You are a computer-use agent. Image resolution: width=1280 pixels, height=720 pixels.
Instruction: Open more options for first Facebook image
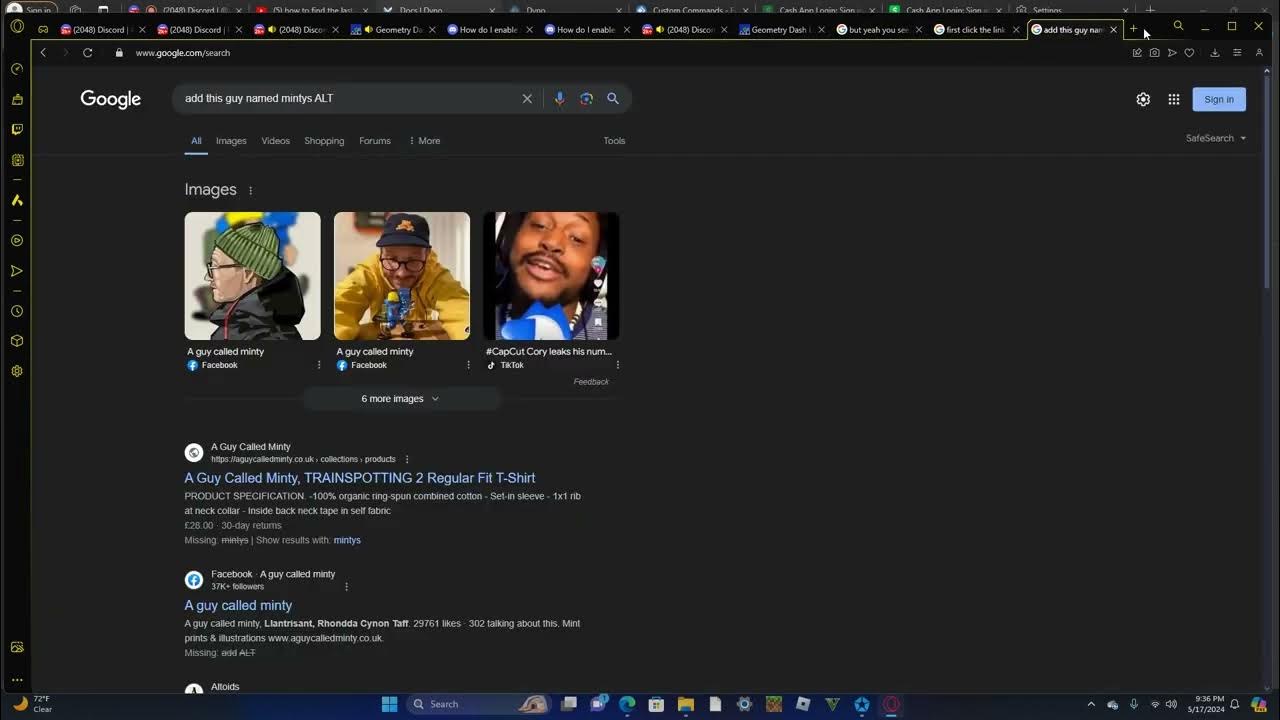319,365
